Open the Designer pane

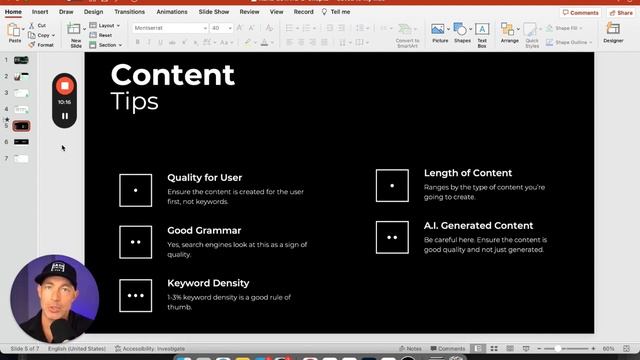(x=613, y=33)
